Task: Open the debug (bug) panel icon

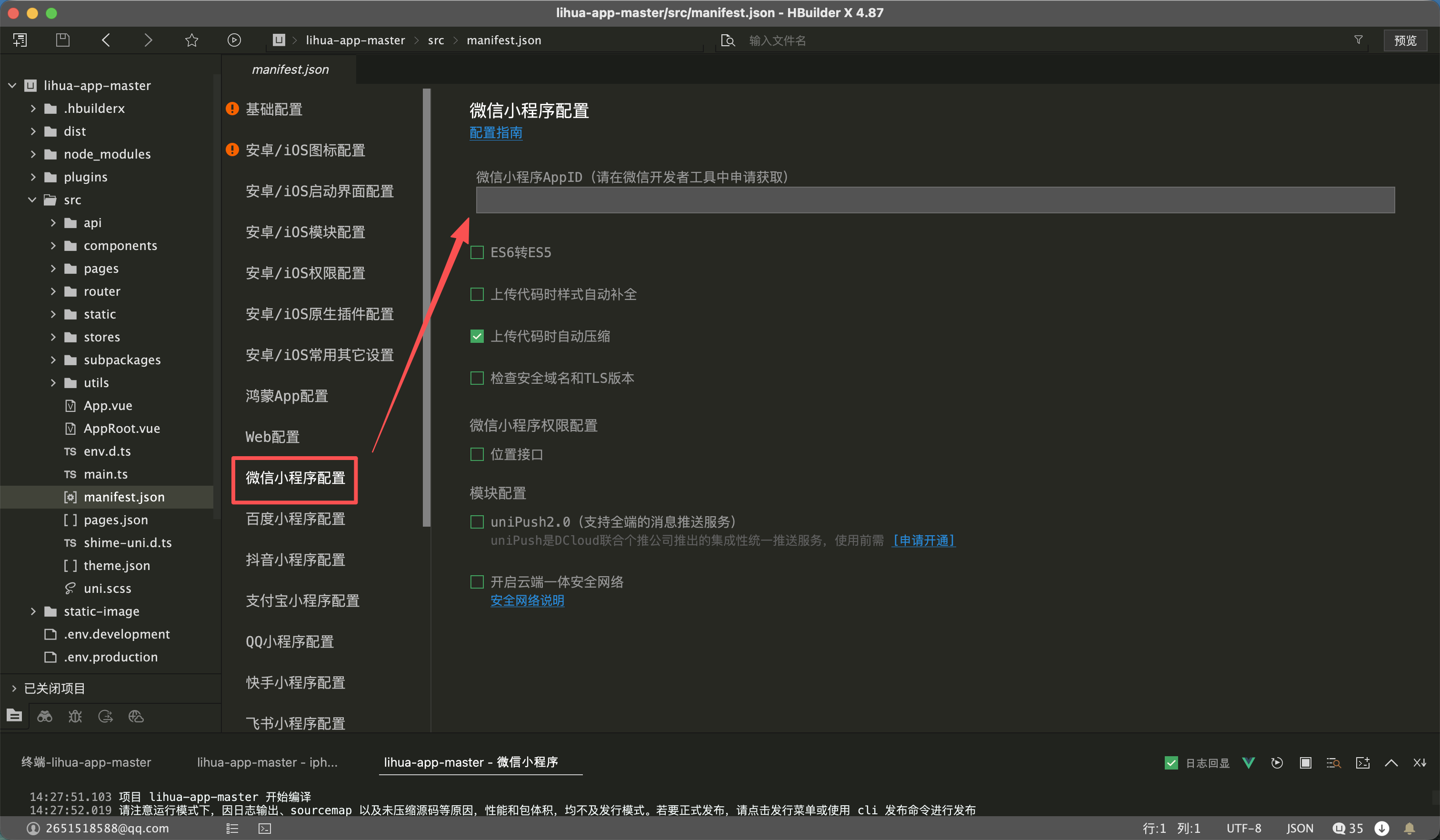Action: click(x=75, y=716)
